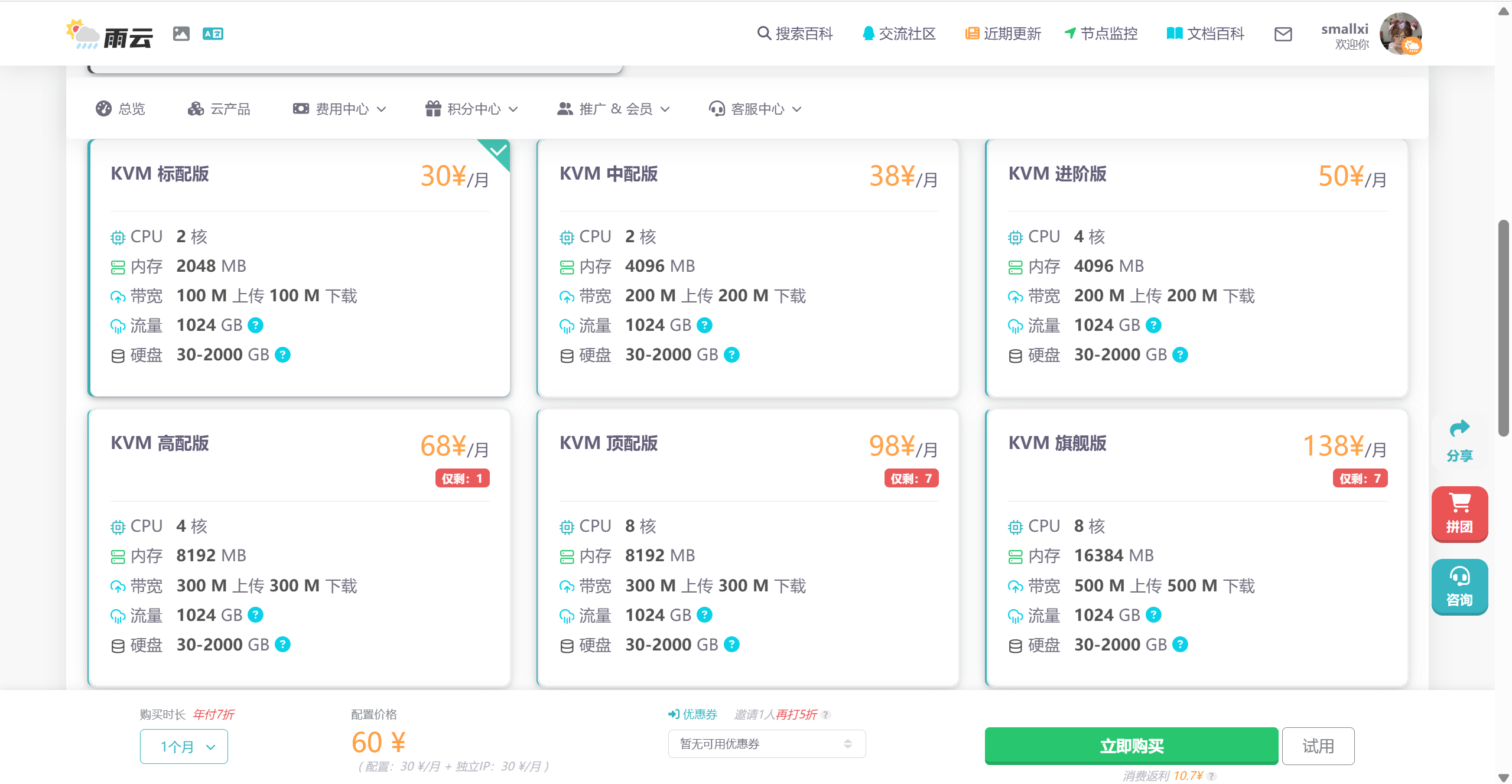This screenshot has height=784, width=1512.
Task: Click the 硬盘 help icon in KVM 旗舰版
Action: pyautogui.click(x=1180, y=644)
